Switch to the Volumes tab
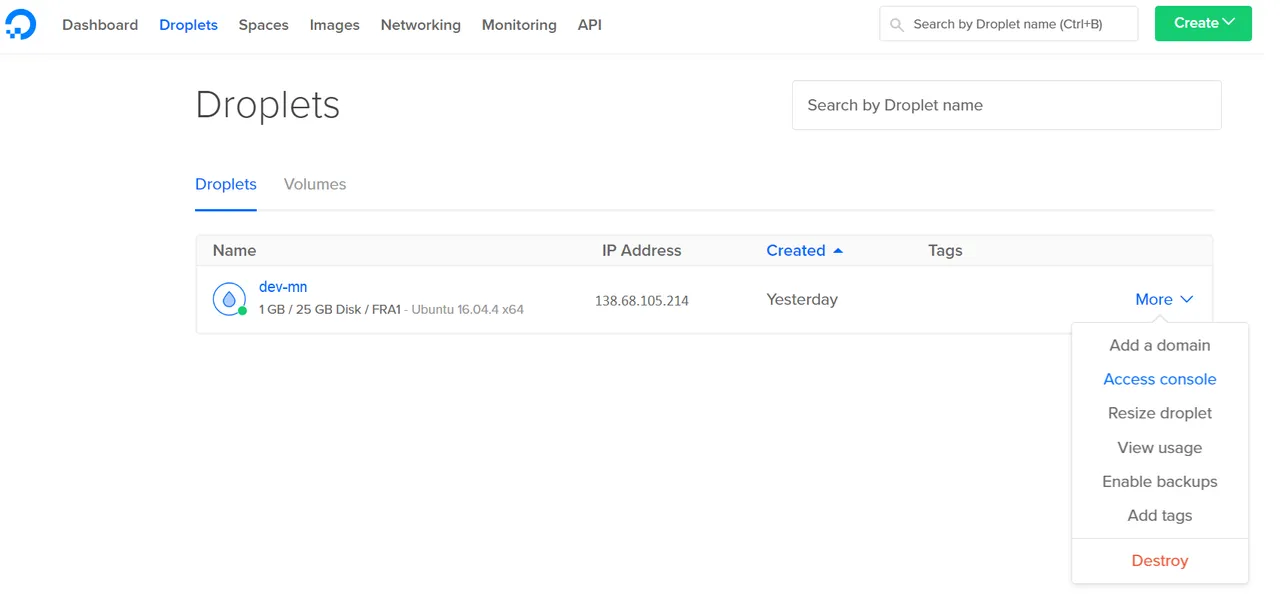Screen dimensions: 1280x608 (x=315, y=185)
